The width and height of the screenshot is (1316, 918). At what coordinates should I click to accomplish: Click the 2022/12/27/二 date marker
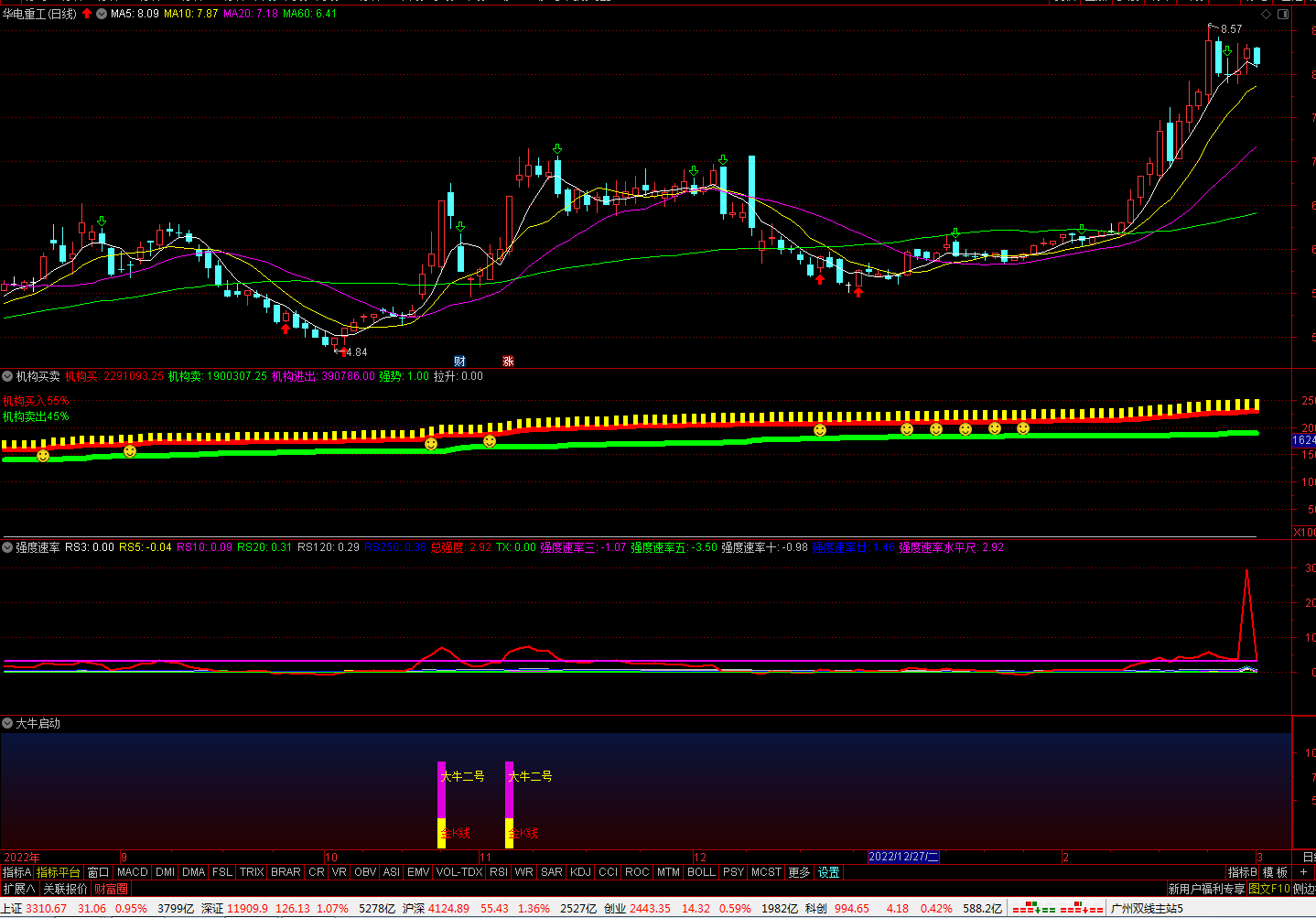click(903, 857)
